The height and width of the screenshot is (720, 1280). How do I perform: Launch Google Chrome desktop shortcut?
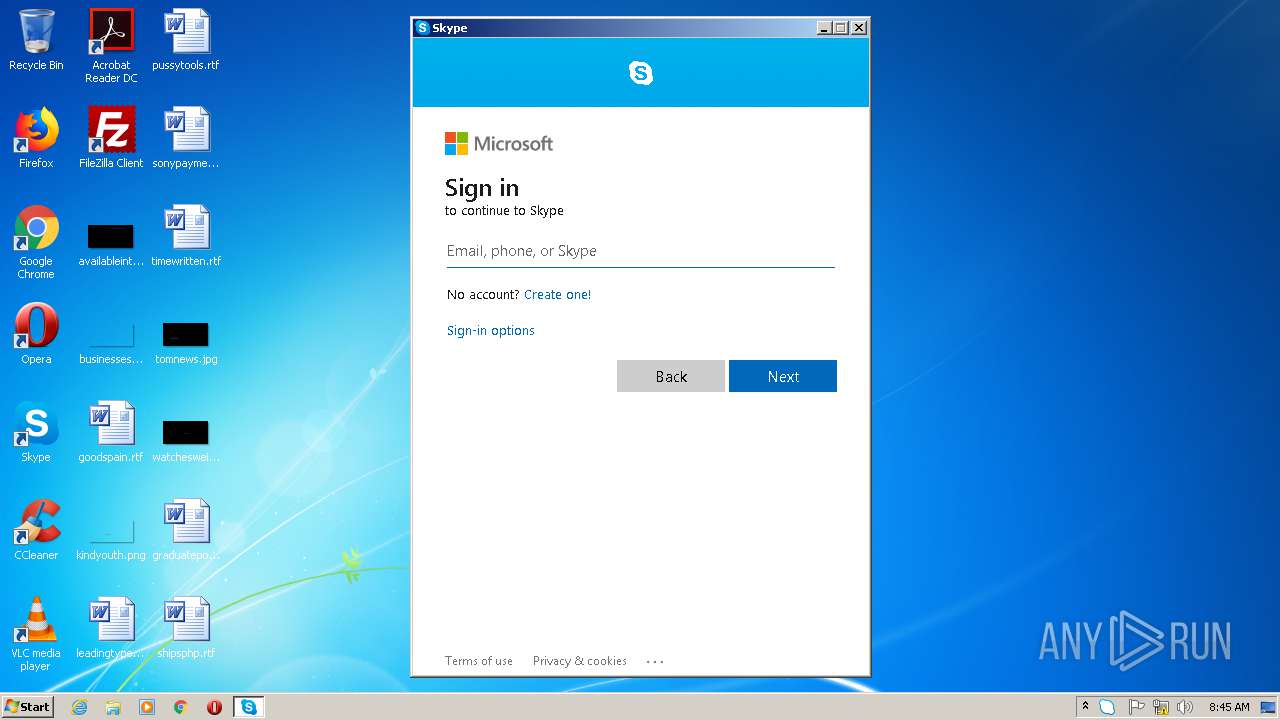coord(36,242)
